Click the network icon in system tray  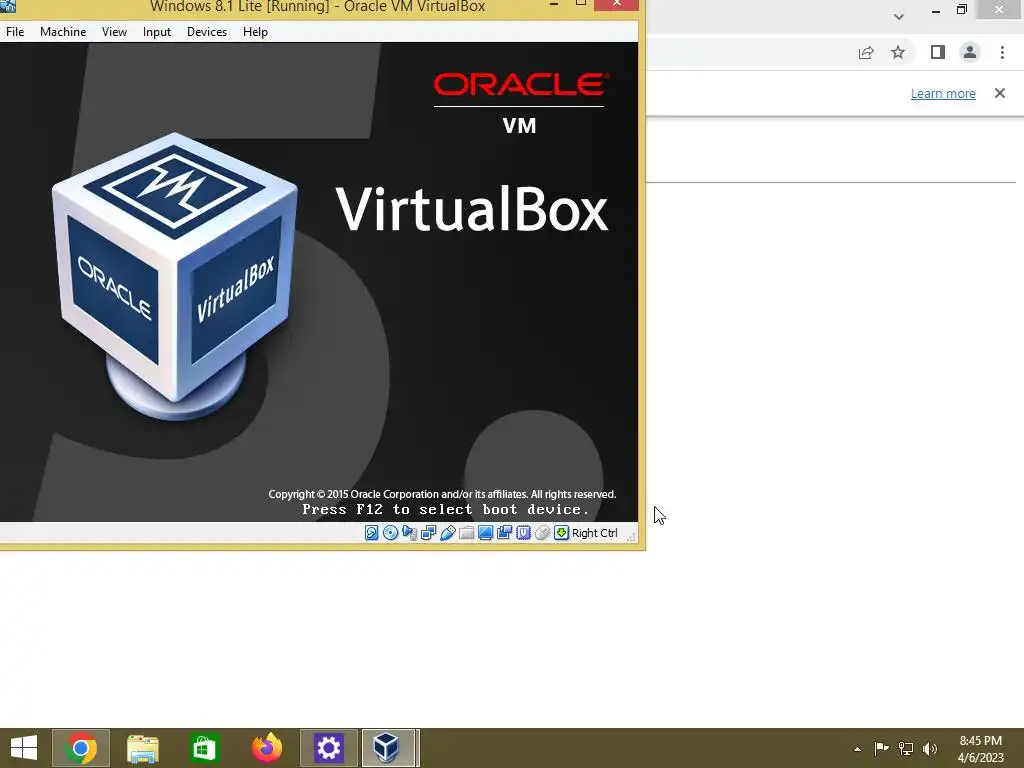(x=906, y=749)
